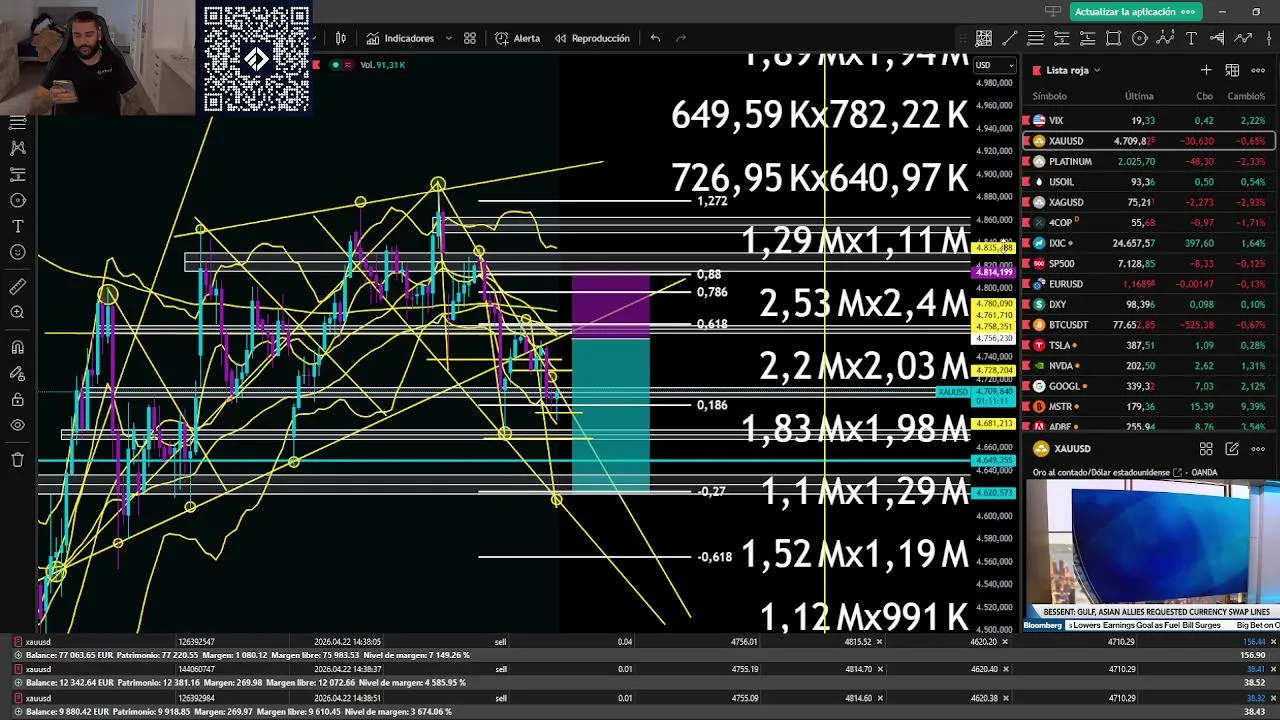This screenshot has width=1280, height=720.
Task: Select the zoom in tool
Action: coord(17,313)
